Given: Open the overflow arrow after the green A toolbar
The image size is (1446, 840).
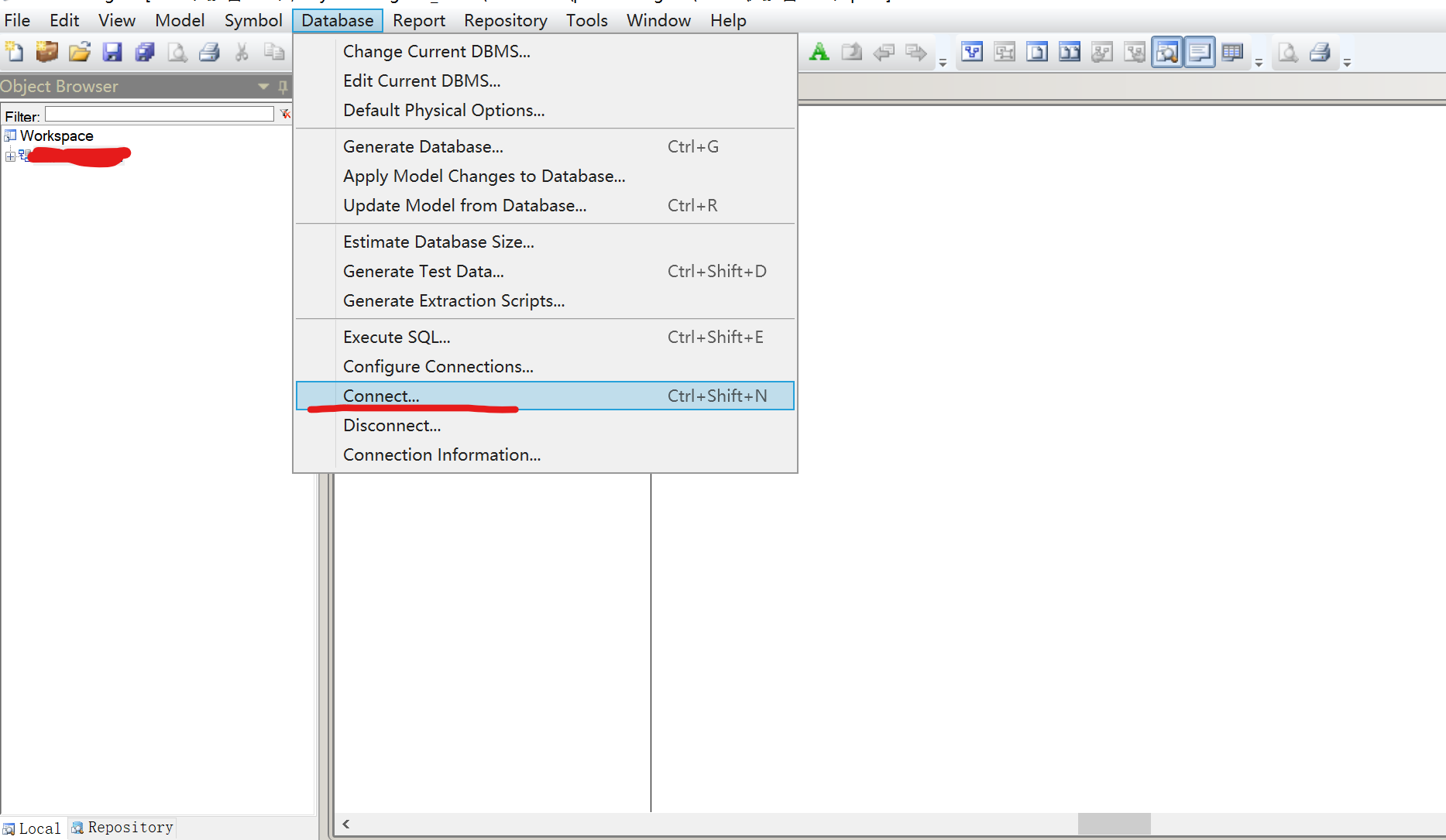Looking at the screenshot, I should (x=943, y=63).
